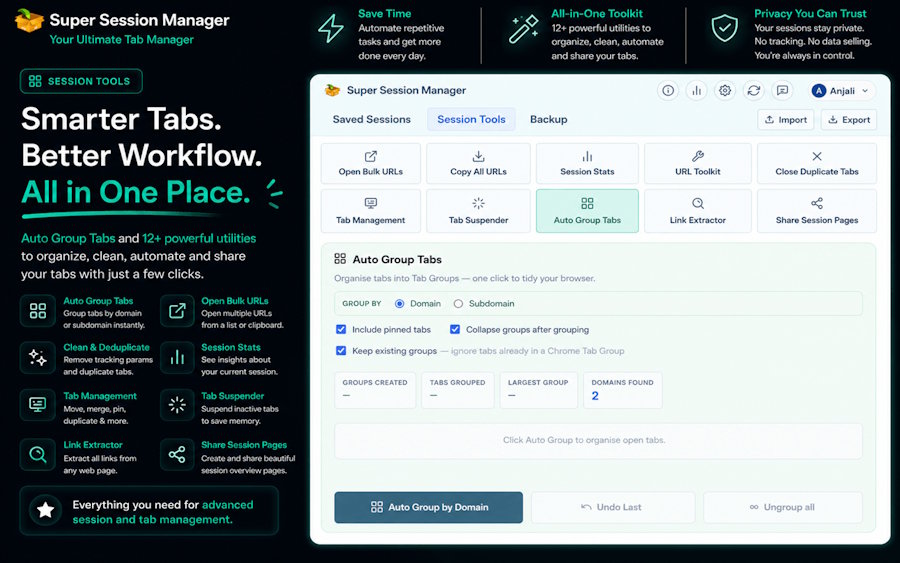
Task: Click the Link Extractor magnifier icon on left
Action: (x=38, y=455)
